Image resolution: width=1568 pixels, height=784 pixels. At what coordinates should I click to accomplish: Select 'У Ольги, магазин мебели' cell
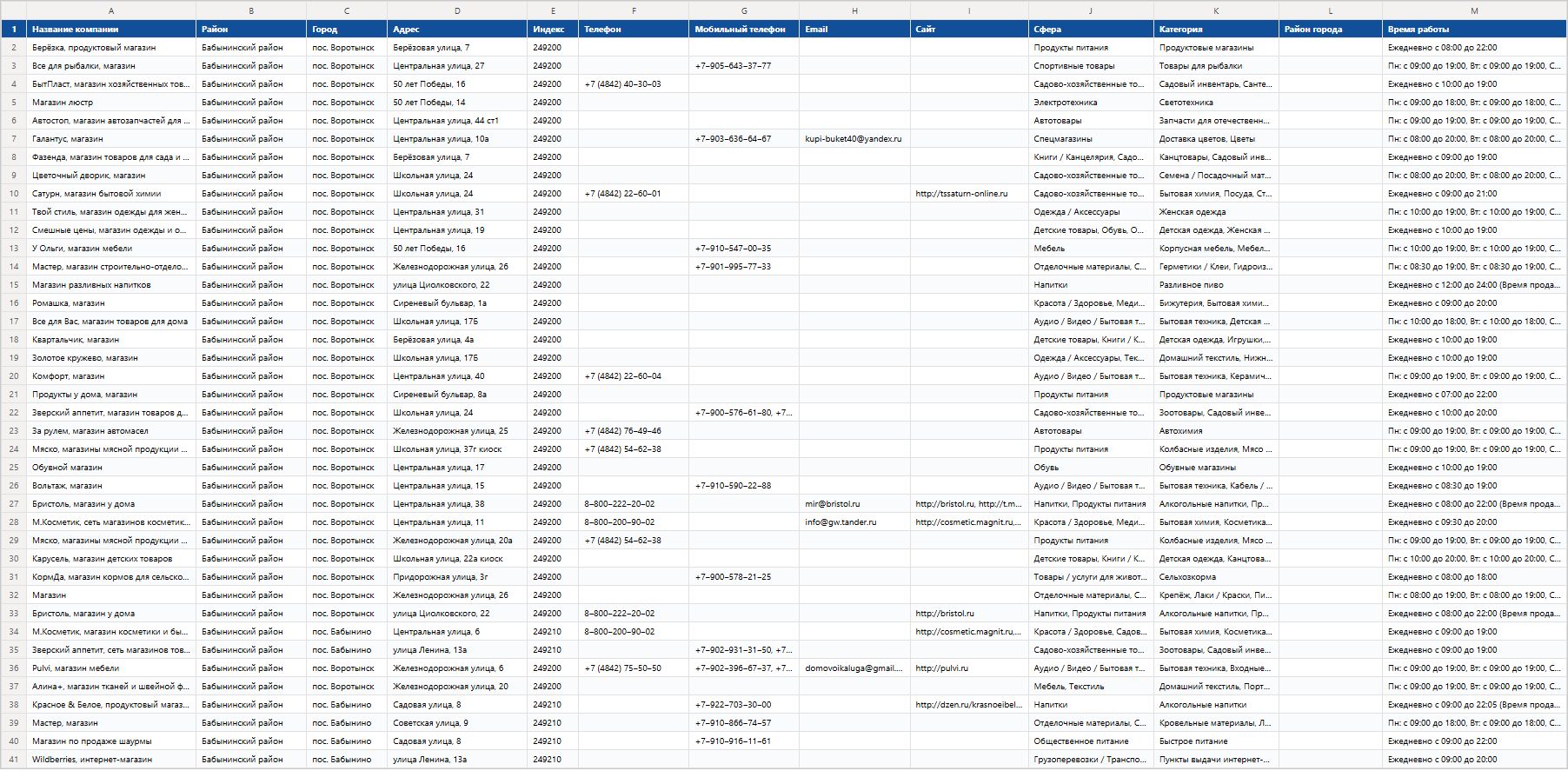(111, 249)
